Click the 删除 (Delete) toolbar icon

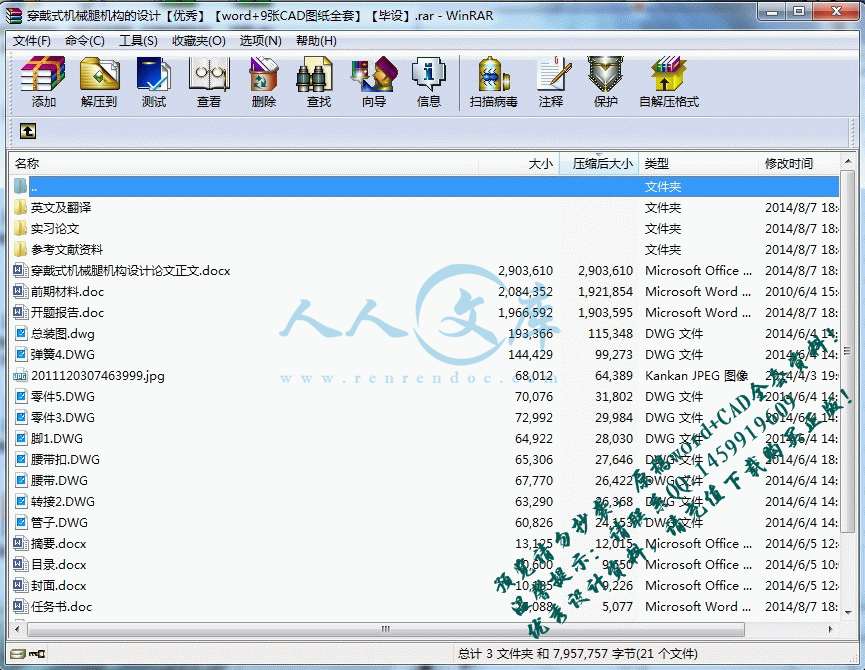click(x=264, y=82)
